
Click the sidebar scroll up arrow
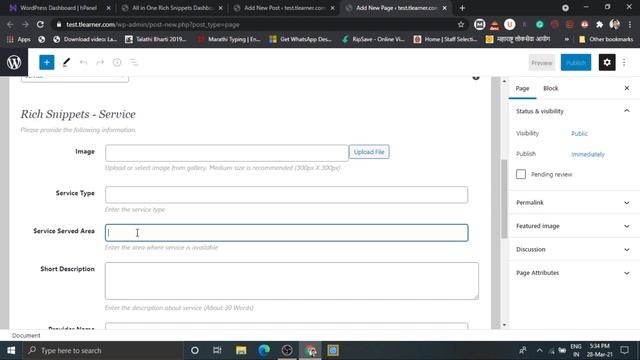(x=504, y=81)
